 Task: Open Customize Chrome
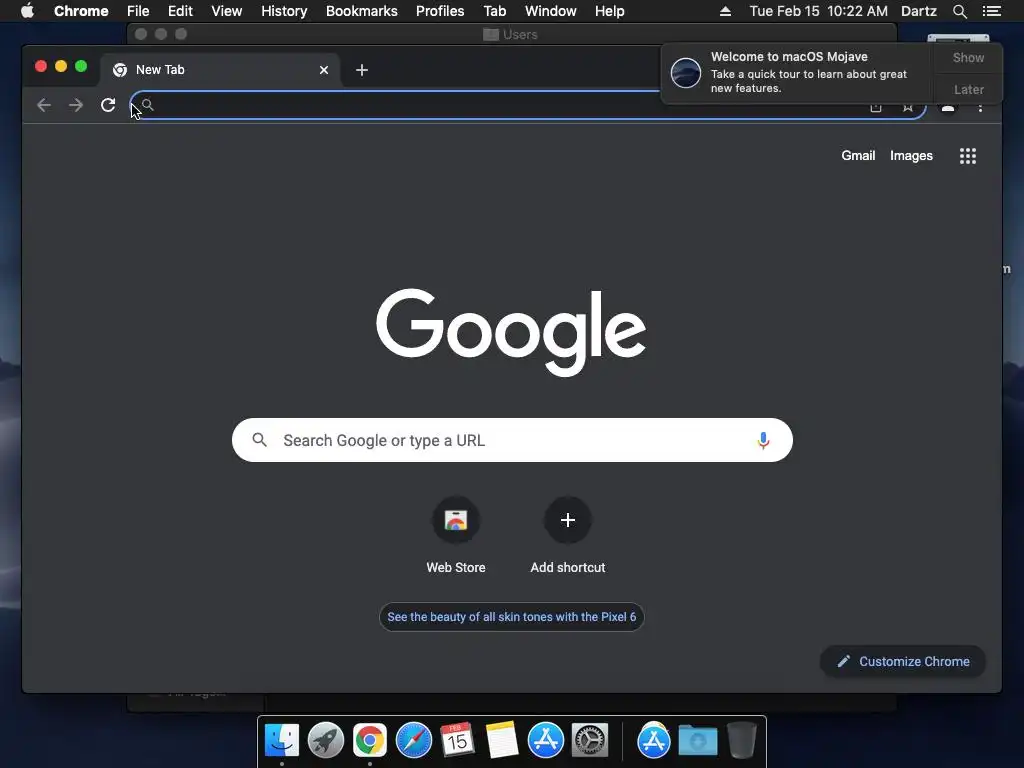tap(903, 662)
